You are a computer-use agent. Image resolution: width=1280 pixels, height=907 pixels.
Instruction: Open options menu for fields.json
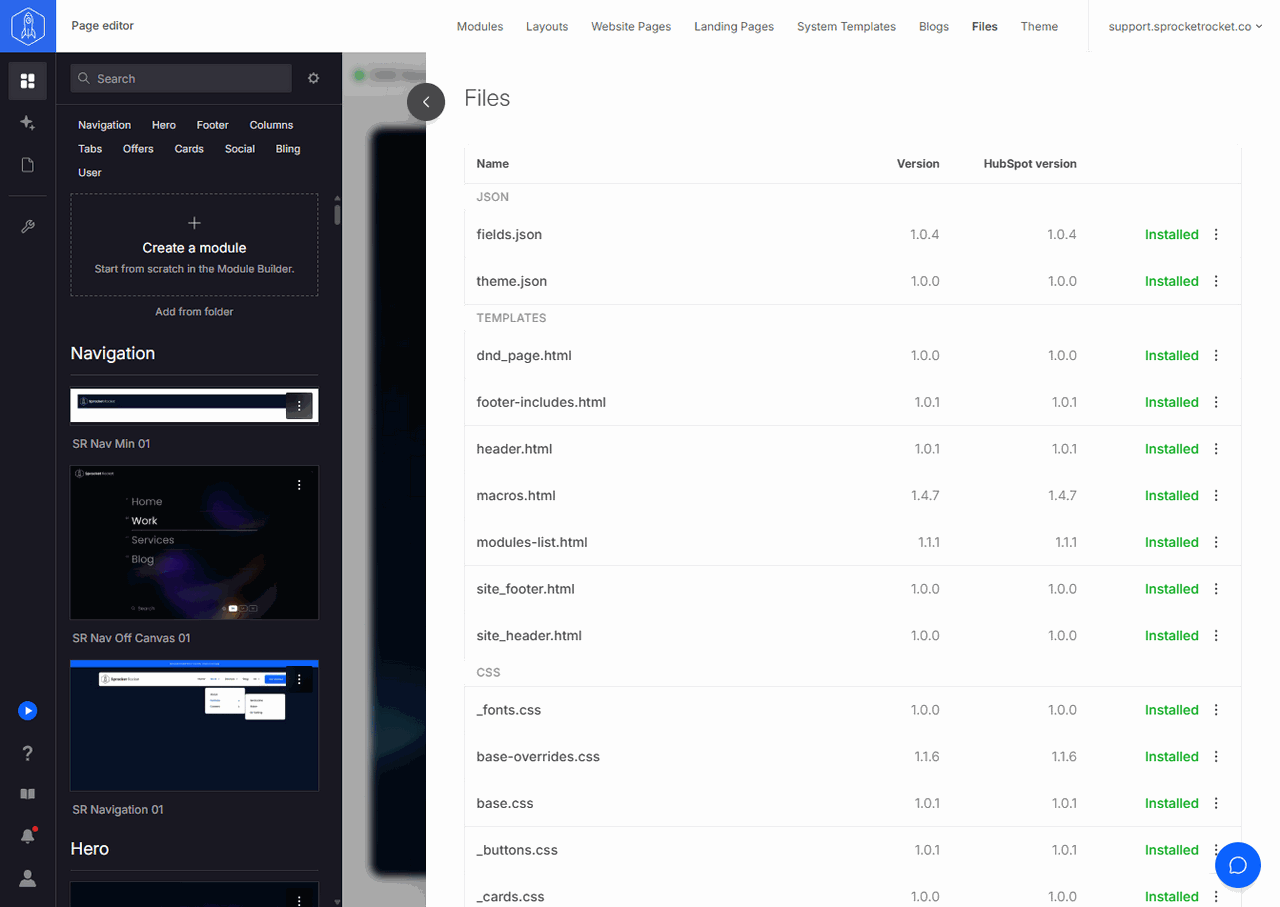[1216, 235]
